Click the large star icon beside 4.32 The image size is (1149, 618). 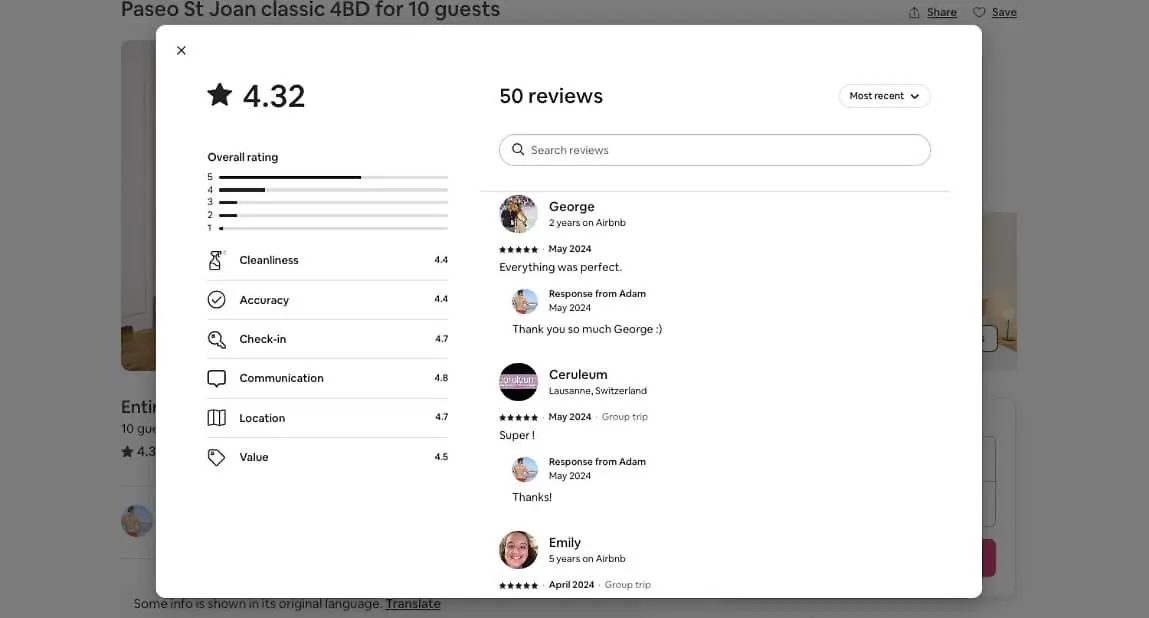click(x=219, y=95)
